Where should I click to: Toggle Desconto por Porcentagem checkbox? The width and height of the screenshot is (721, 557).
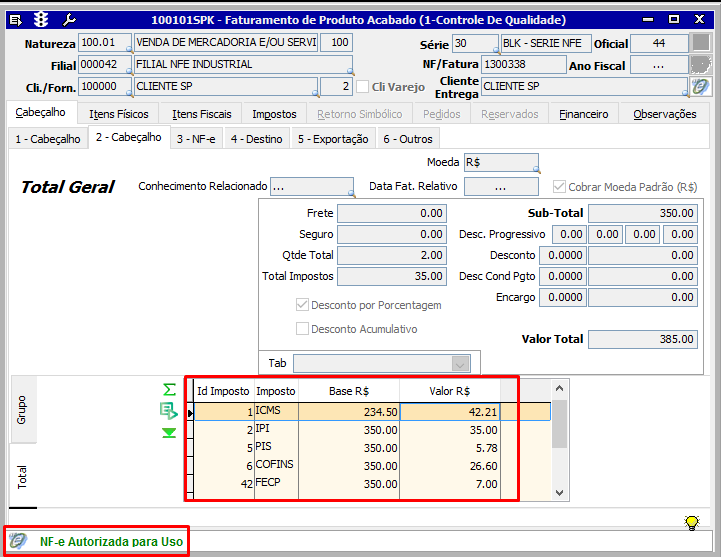[302, 305]
